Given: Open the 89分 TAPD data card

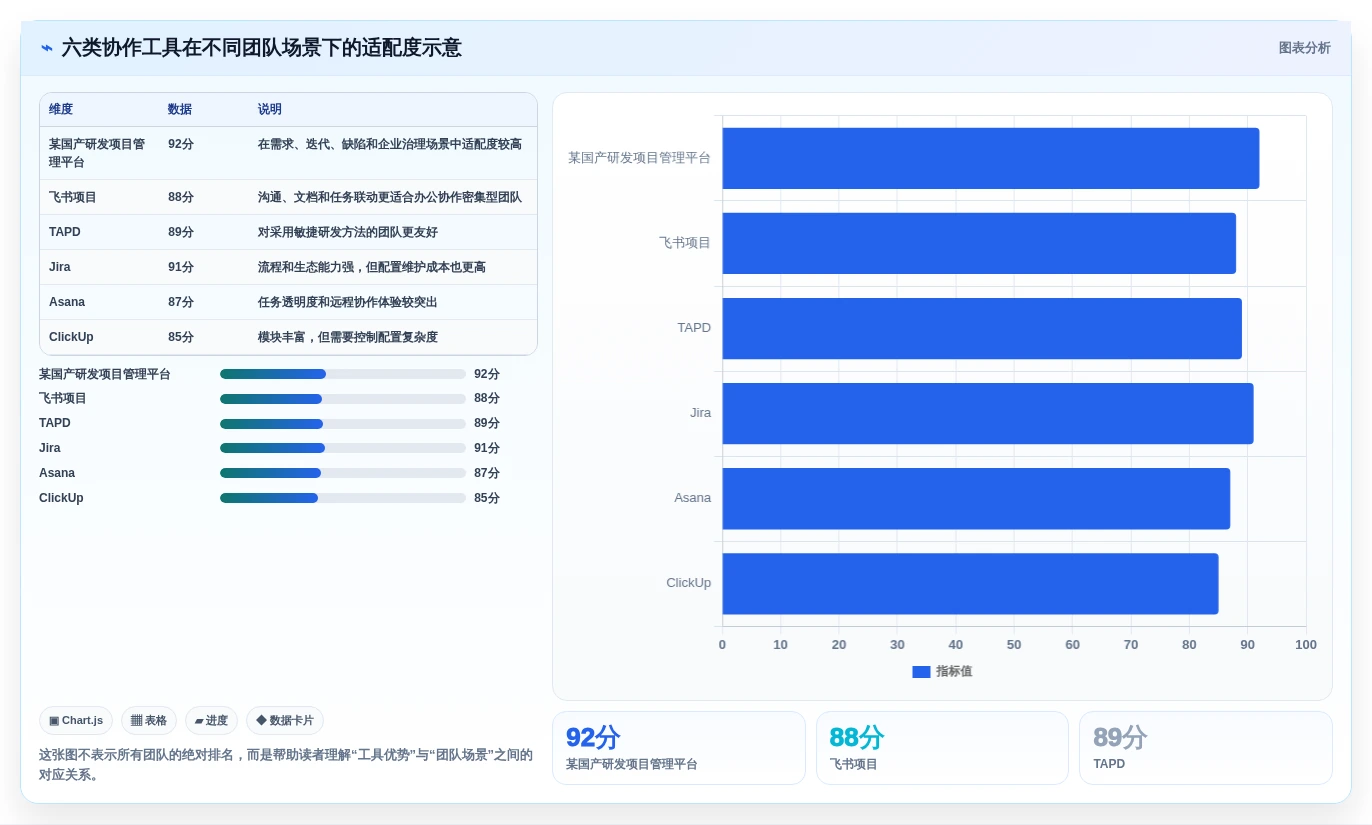Looking at the screenshot, I should point(1206,748).
